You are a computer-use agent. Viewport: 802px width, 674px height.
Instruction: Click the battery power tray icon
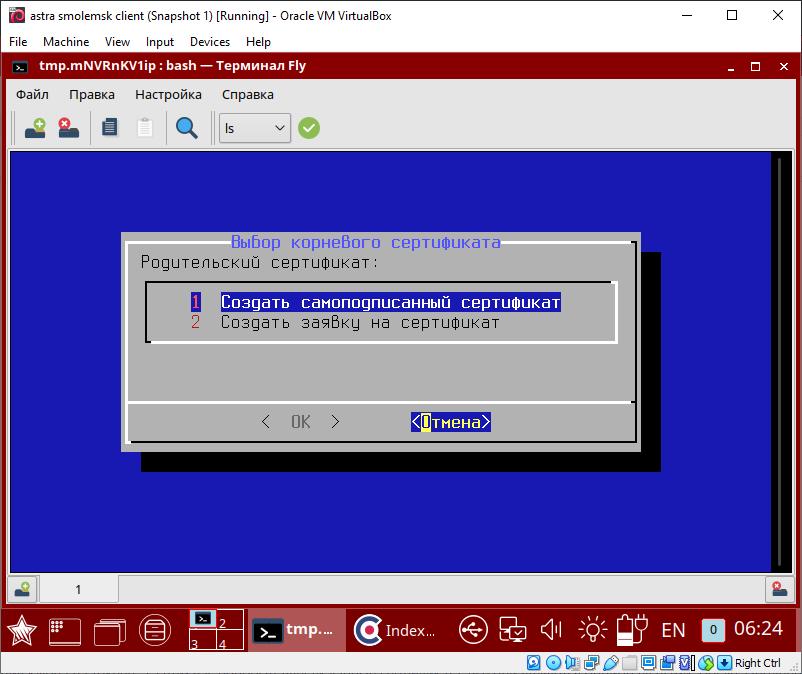632,630
